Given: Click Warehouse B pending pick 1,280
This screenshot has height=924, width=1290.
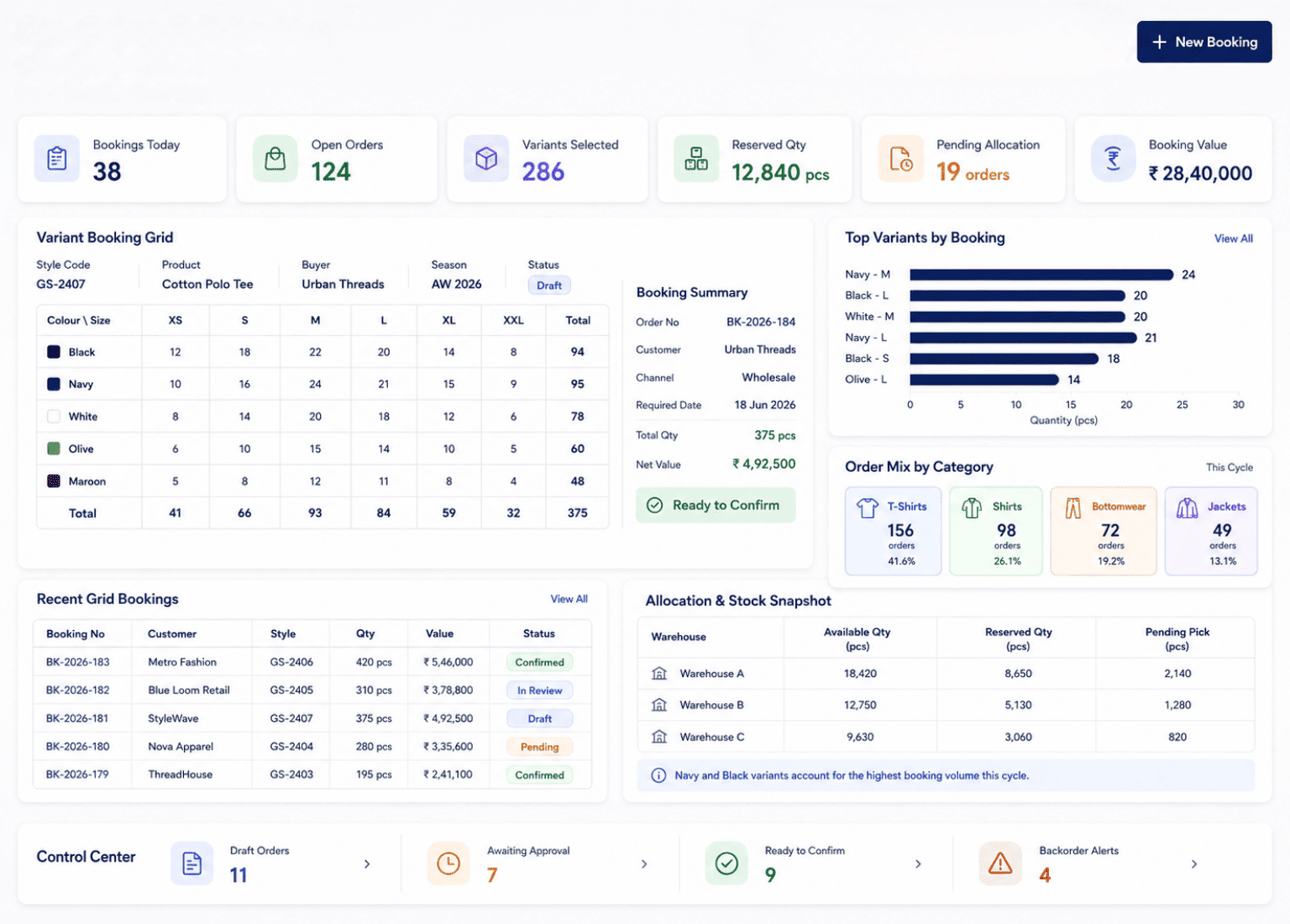Looking at the screenshot, I should point(1177,705).
